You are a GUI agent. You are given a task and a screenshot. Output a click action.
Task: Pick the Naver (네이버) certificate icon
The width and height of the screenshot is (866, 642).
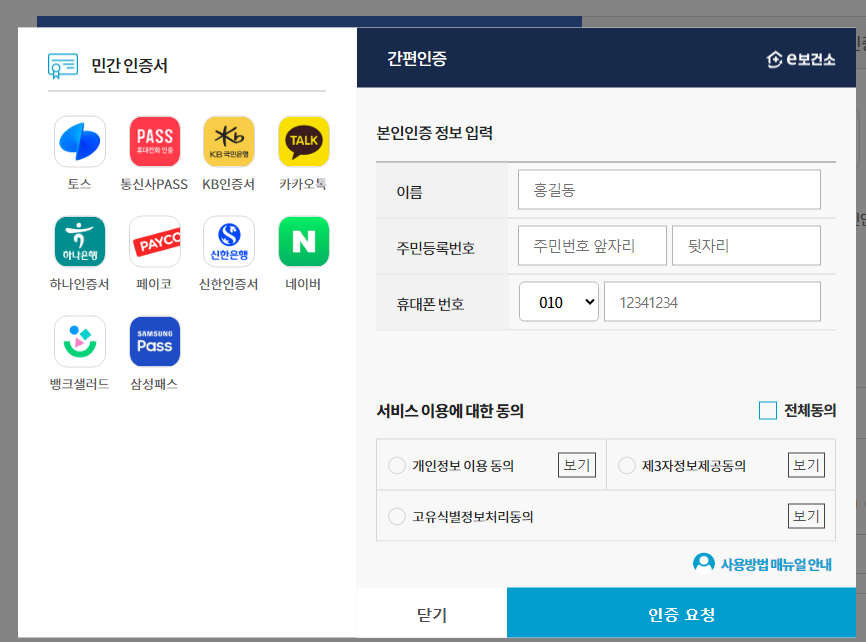(x=304, y=241)
